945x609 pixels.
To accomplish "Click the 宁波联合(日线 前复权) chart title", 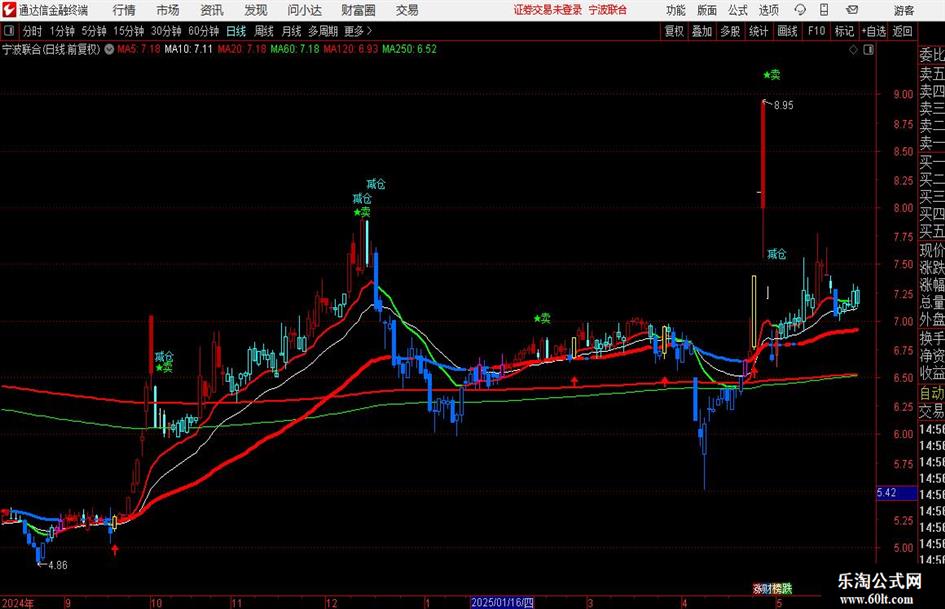I will pyautogui.click(x=51, y=49).
